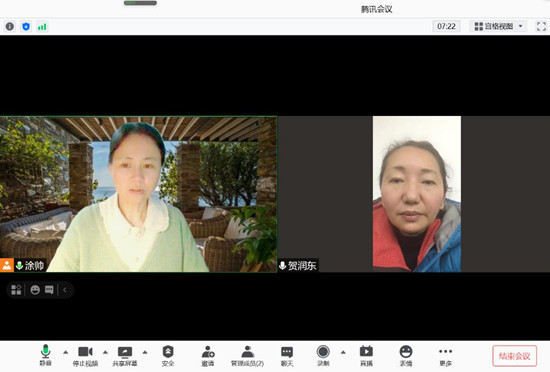Enter full screen mode icon
The height and width of the screenshot is (372, 550).
pyautogui.click(x=541, y=26)
